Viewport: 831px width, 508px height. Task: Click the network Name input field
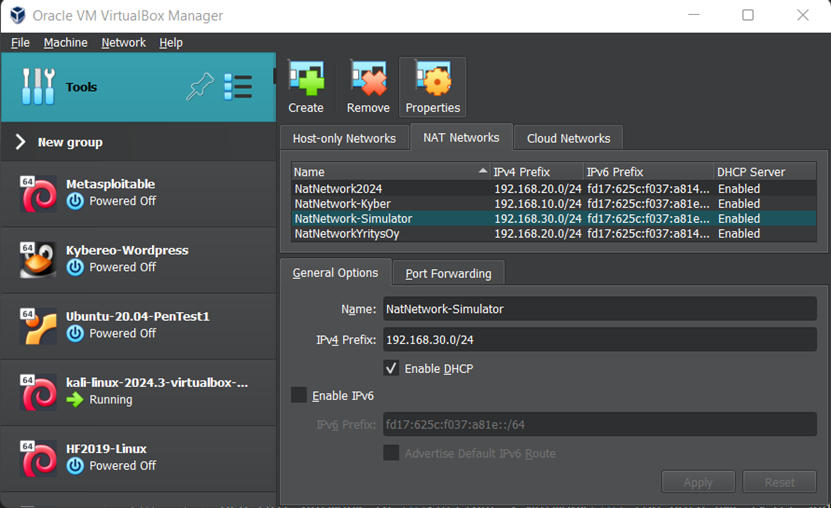tap(600, 309)
